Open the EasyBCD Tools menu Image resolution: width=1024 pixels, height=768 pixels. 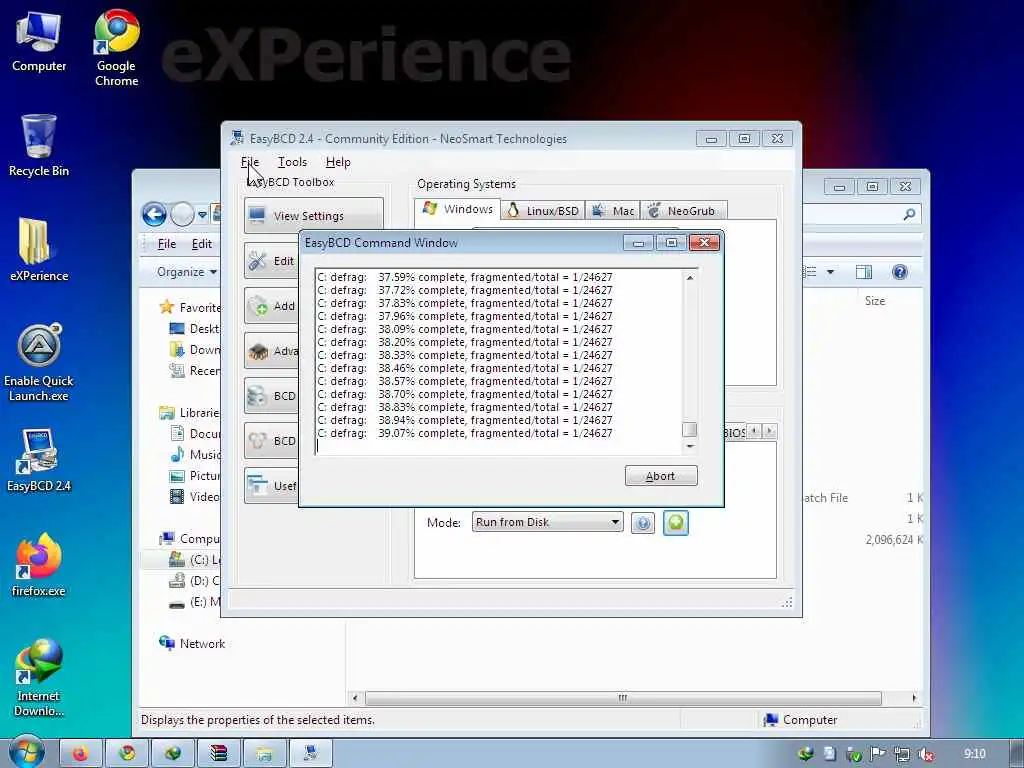292,162
